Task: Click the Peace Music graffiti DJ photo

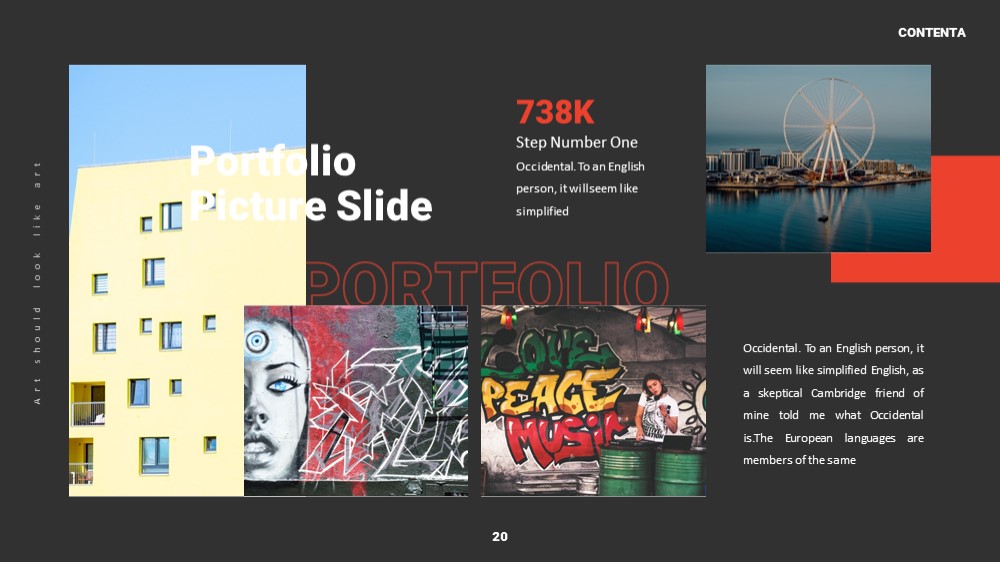Action: coord(593,401)
